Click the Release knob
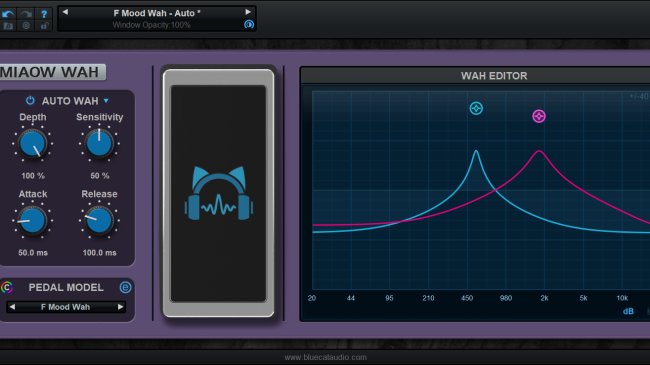 [99, 220]
